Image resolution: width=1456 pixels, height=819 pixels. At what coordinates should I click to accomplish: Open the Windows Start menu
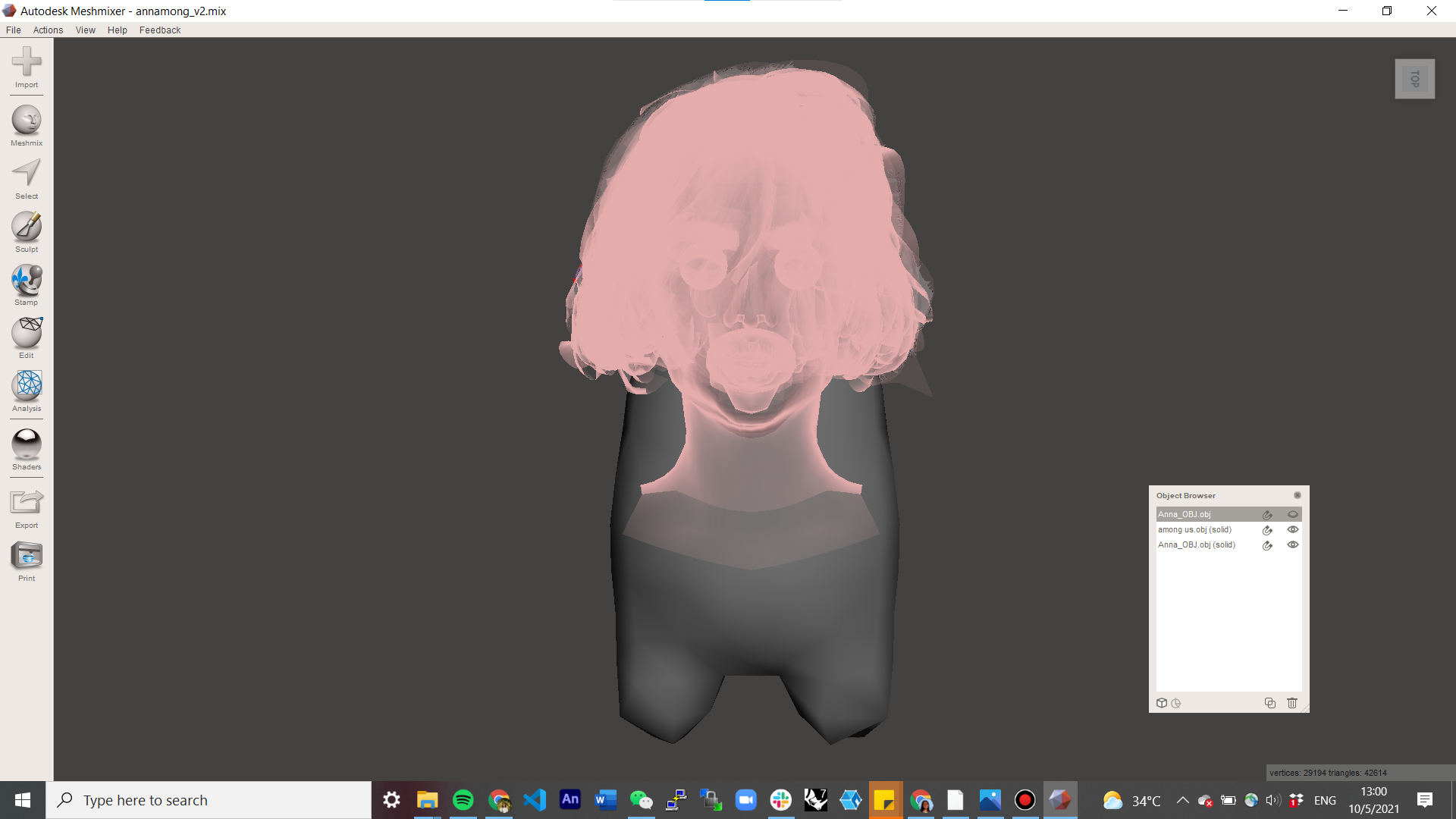pos(23,800)
